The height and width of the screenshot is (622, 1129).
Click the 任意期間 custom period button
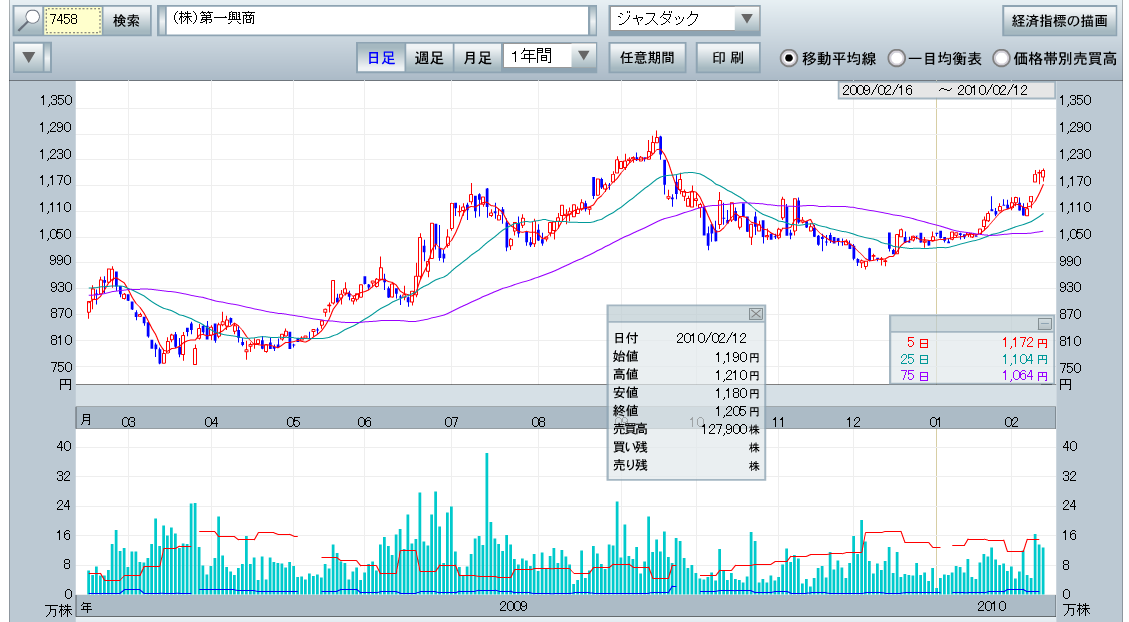(646, 57)
